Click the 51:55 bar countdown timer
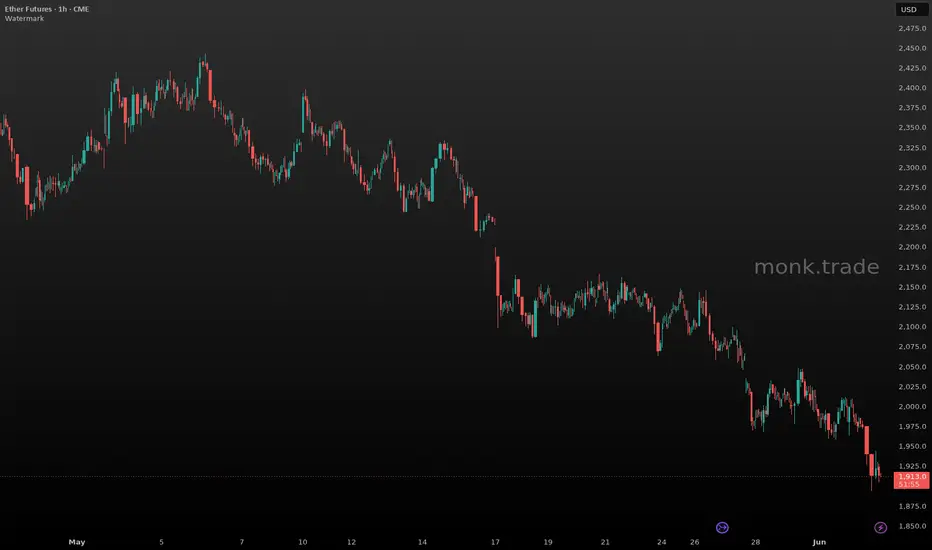 (x=909, y=485)
